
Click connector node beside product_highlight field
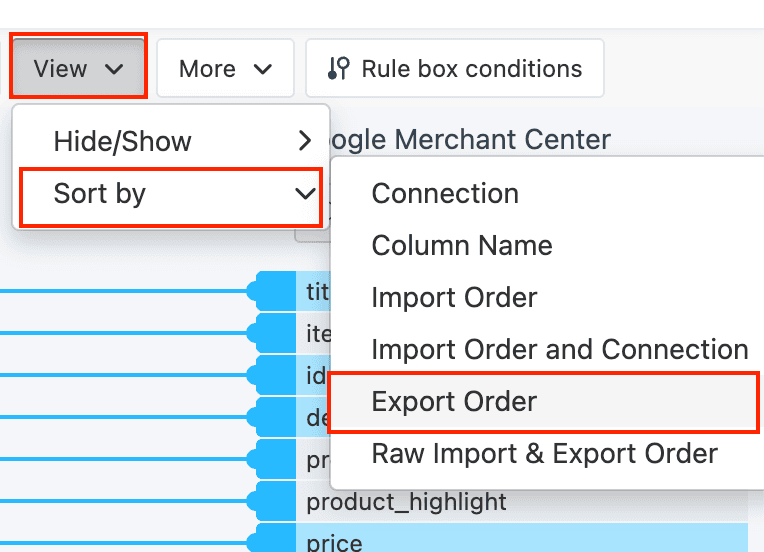coord(273,502)
